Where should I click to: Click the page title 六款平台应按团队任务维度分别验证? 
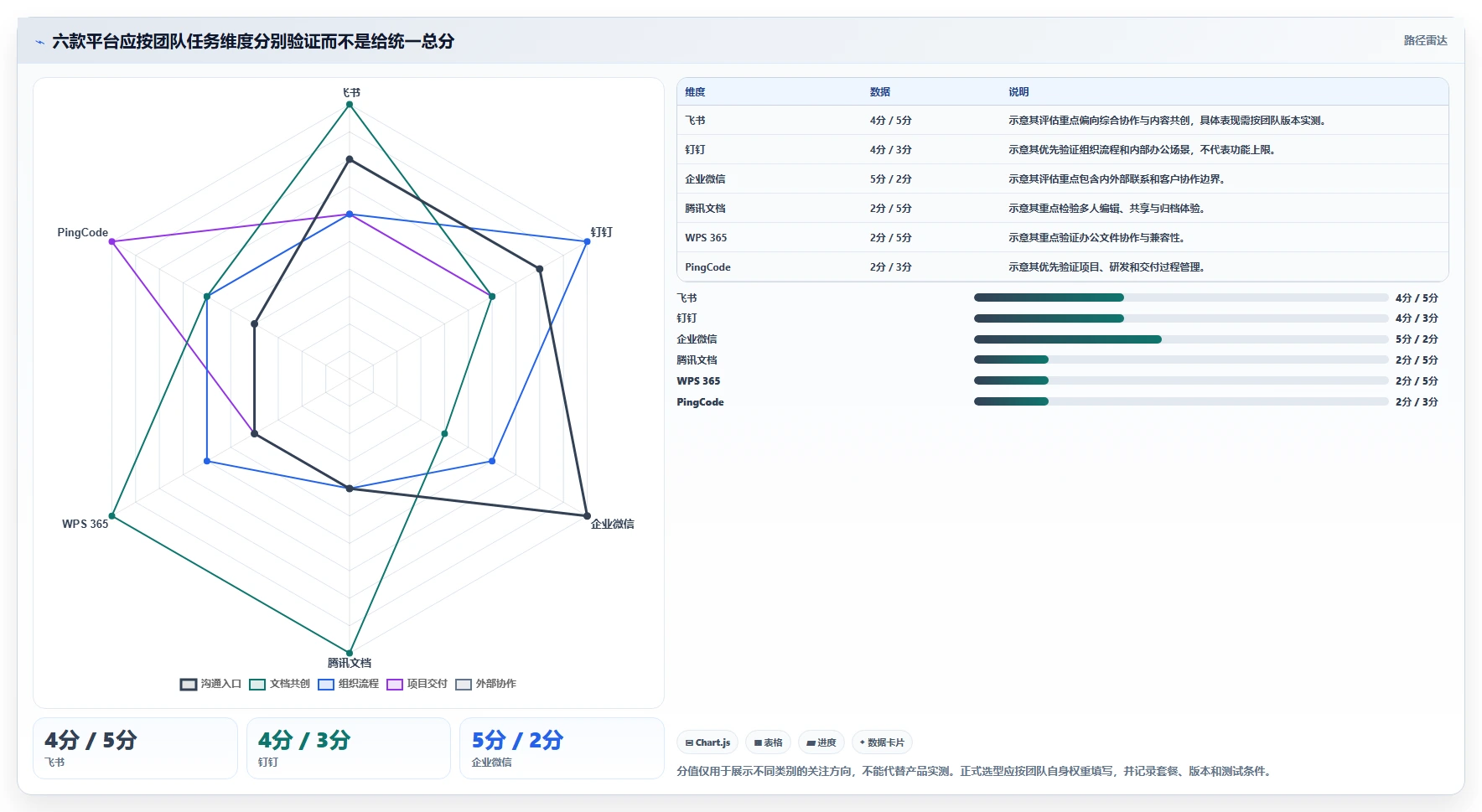[x=253, y=41]
